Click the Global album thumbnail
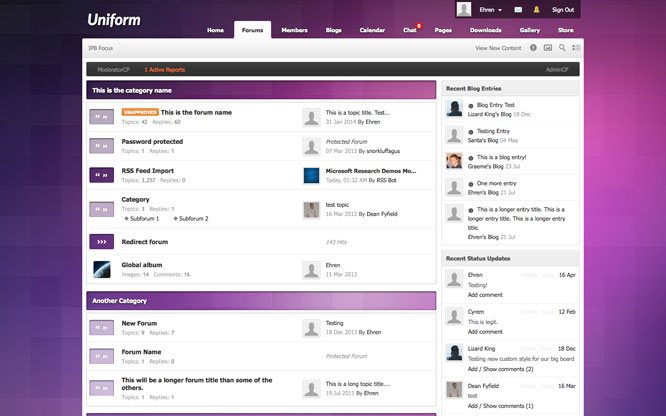 [x=101, y=269]
